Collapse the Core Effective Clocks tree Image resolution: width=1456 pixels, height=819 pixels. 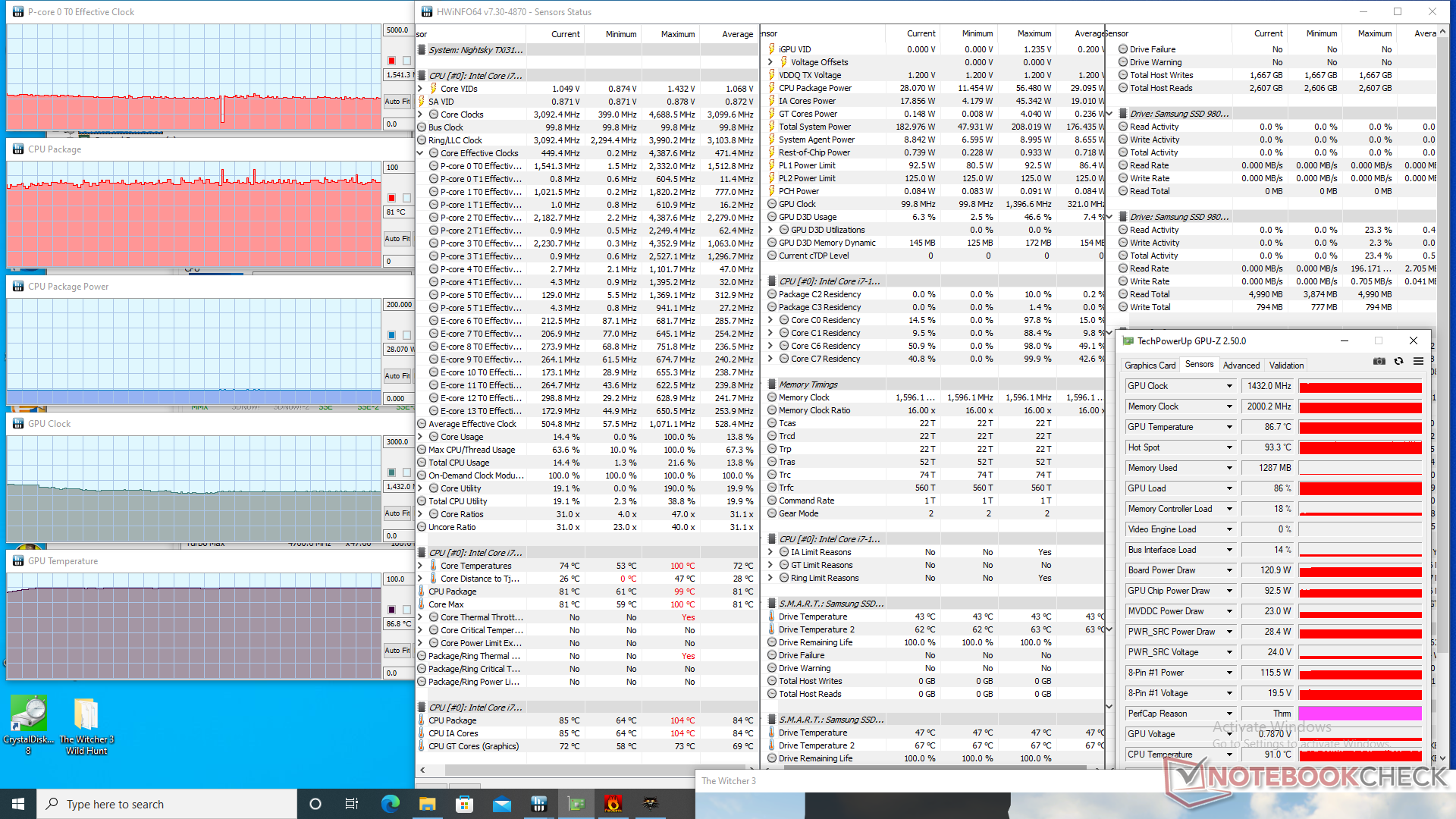click(x=421, y=153)
